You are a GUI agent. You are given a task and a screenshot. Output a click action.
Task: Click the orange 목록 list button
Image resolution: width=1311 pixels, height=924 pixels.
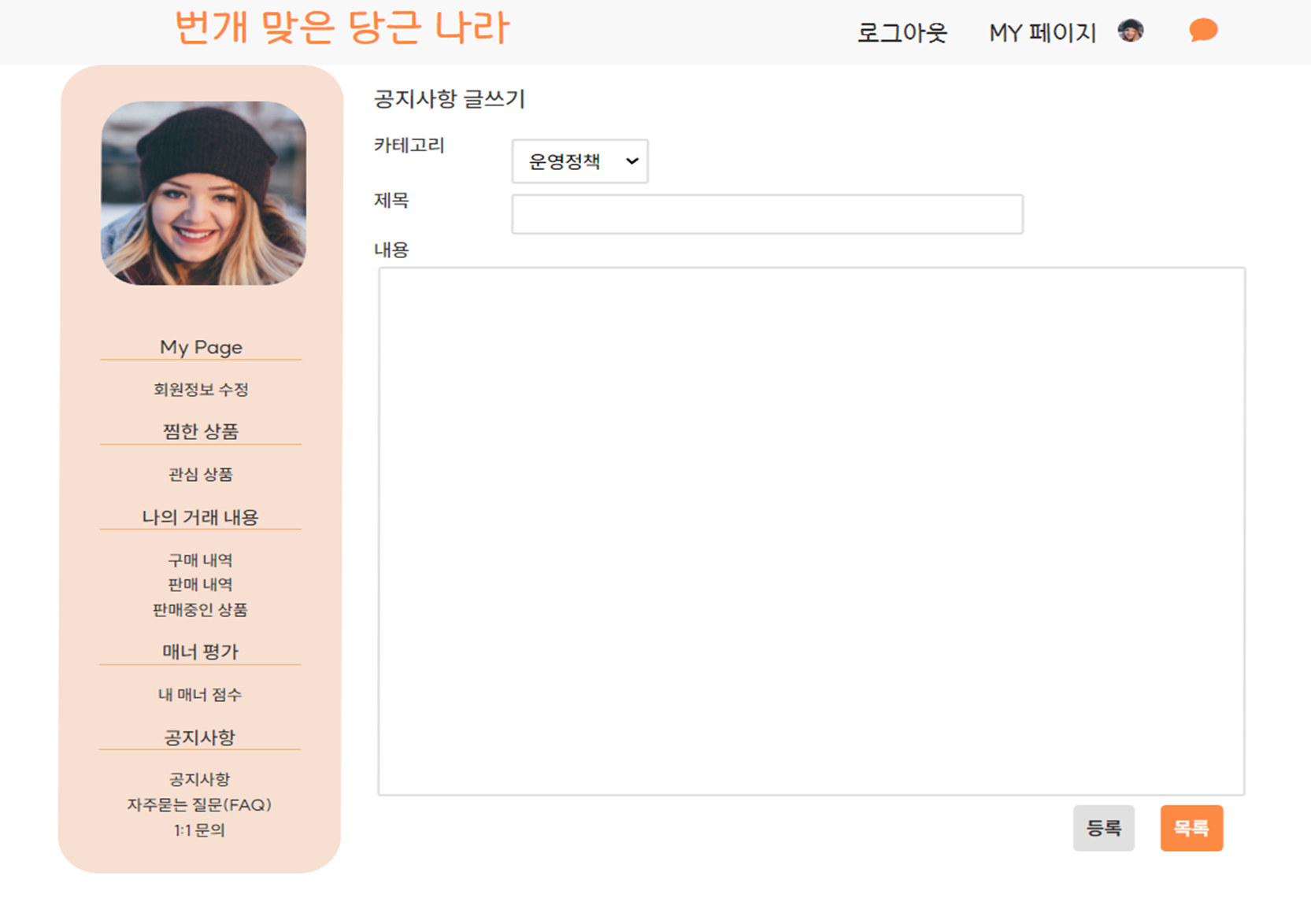pyautogui.click(x=1191, y=828)
